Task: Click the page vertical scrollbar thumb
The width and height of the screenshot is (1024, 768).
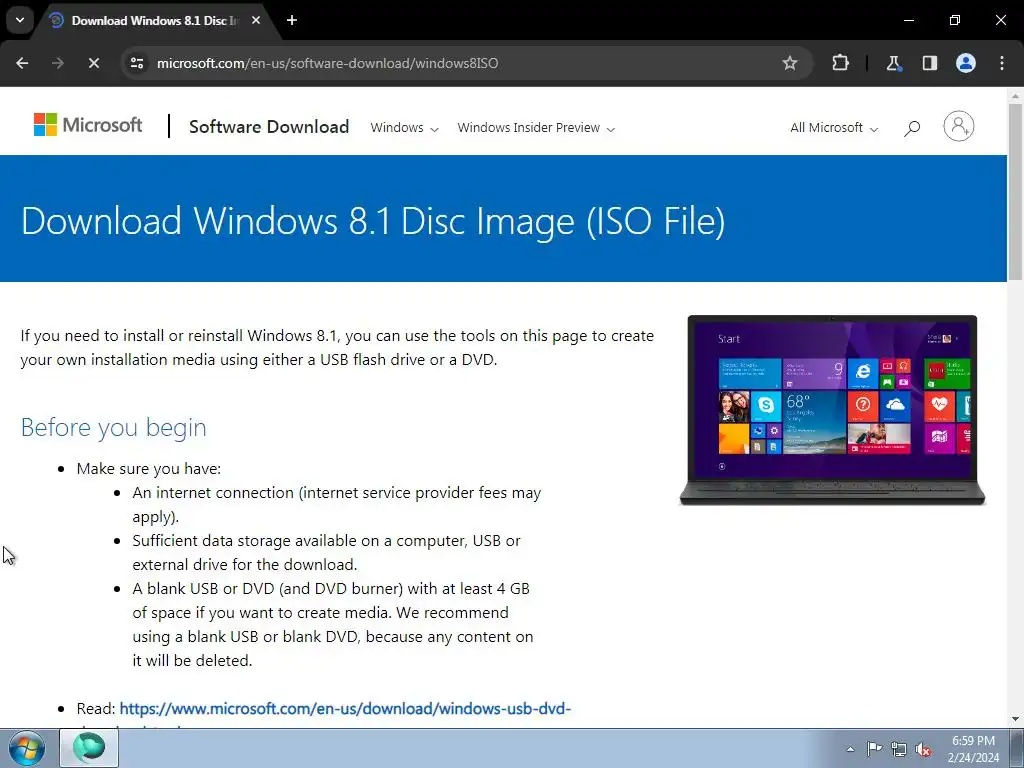Action: [x=1015, y=192]
